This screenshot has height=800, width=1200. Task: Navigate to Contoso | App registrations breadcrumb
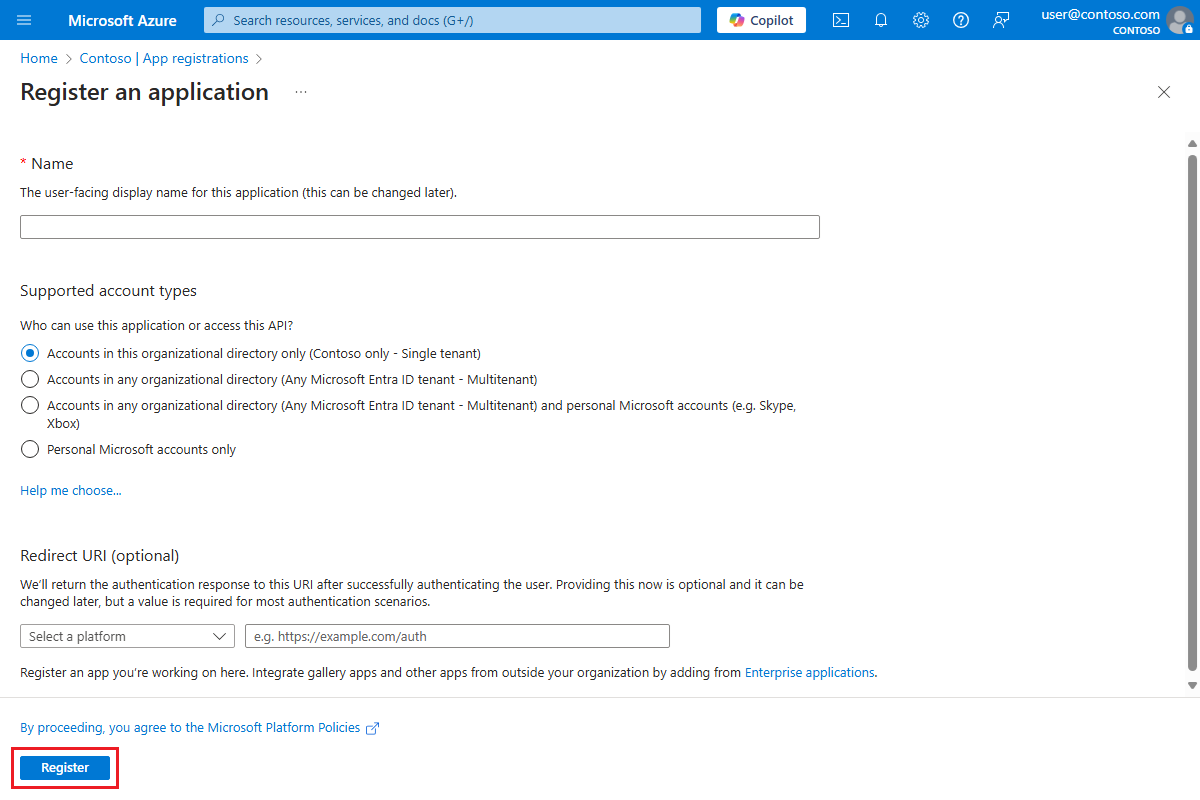click(164, 58)
